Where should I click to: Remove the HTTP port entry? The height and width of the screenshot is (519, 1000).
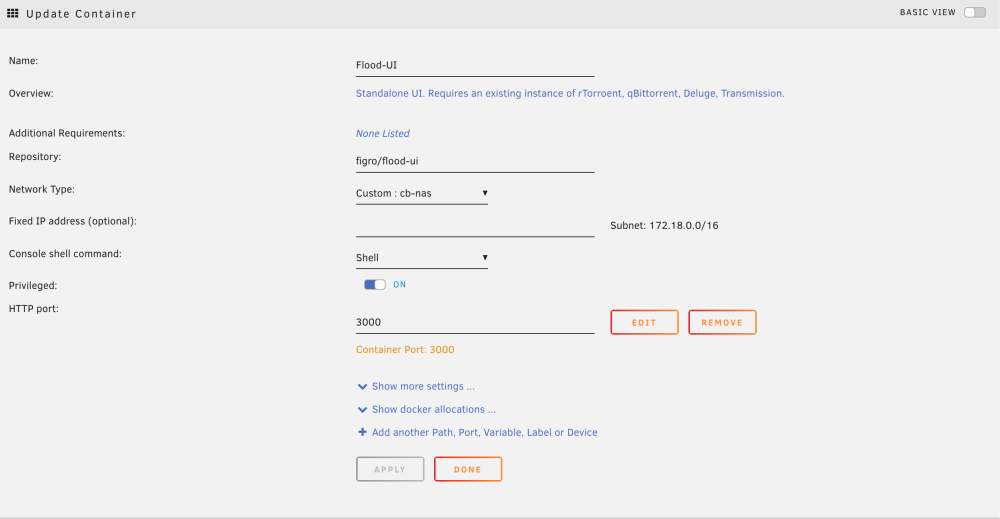(722, 323)
